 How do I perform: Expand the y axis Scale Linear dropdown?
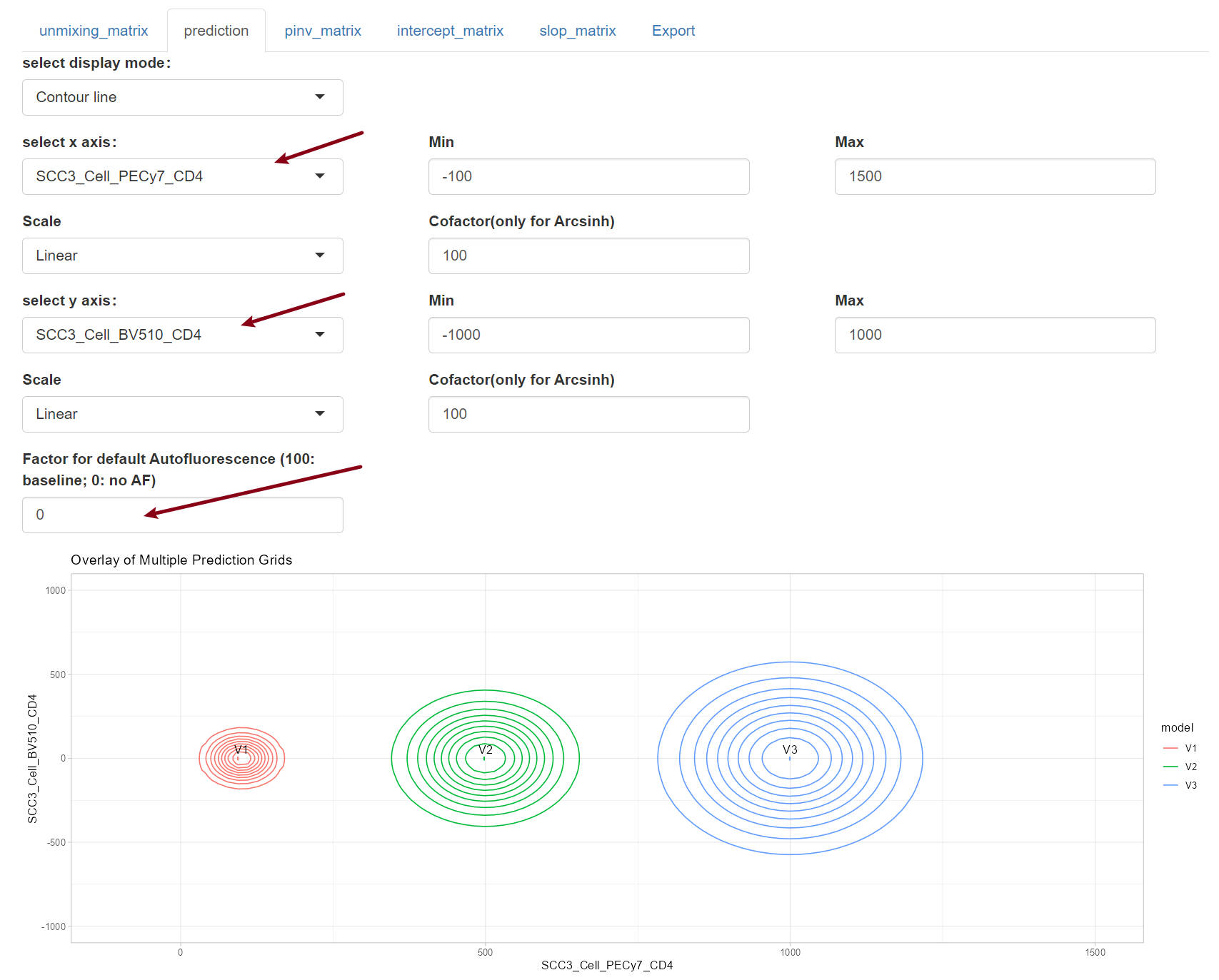coord(182,414)
